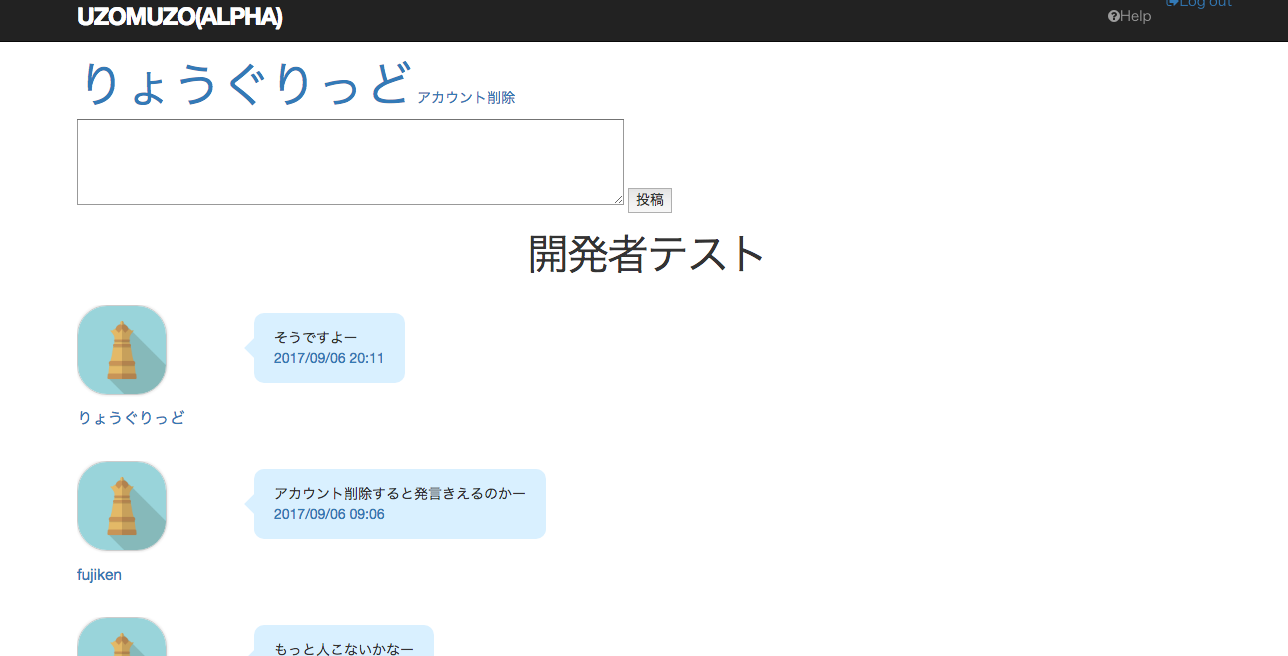The image size is (1288, 656).
Task: Click the アカウント削除 link
Action: pos(466,97)
